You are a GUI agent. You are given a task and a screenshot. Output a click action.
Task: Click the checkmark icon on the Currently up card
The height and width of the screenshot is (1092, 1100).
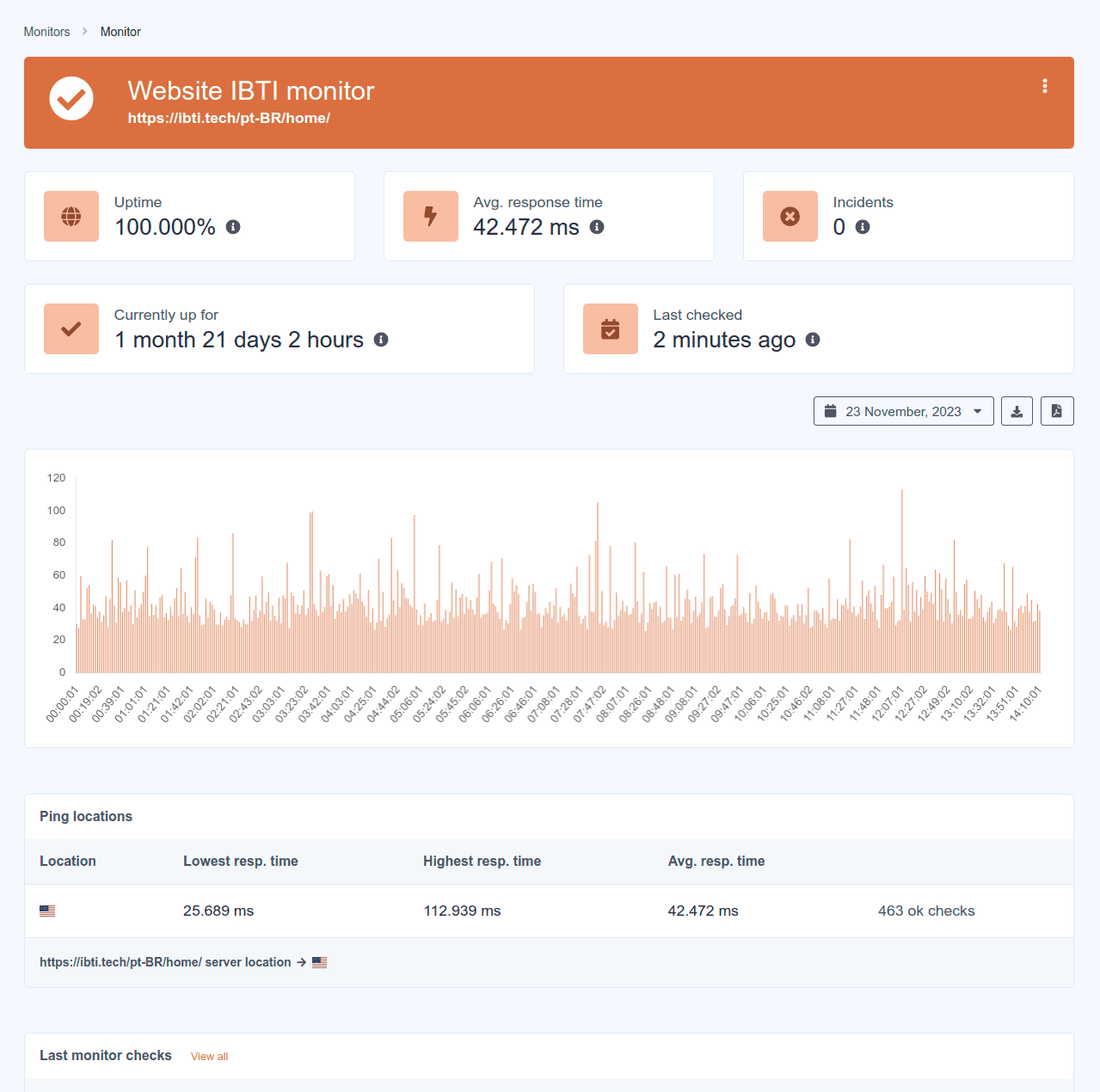[x=71, y=328]
